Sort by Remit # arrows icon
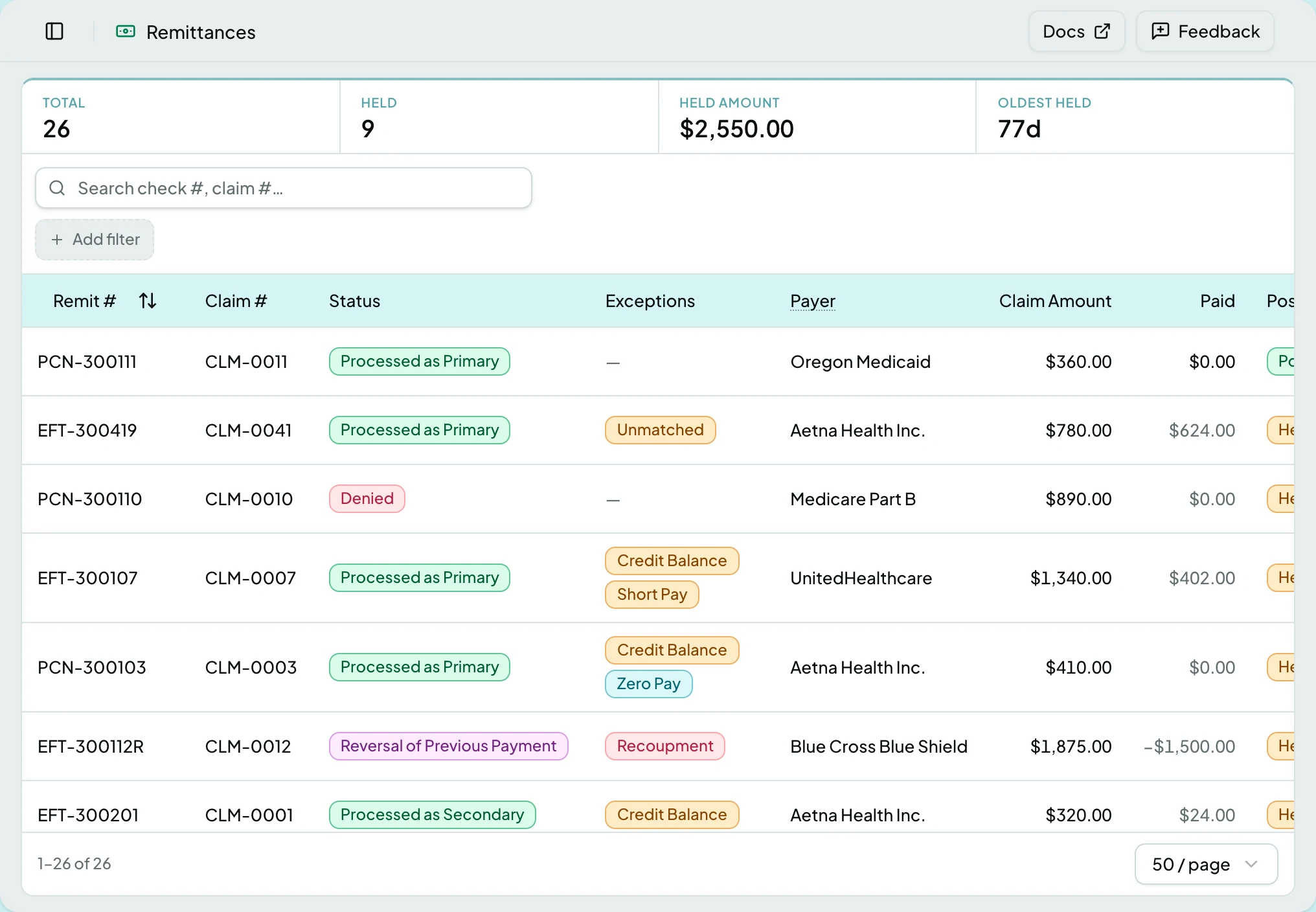Image resolution: width=1316 pixels, height=912 pixels. coord(148,301)
